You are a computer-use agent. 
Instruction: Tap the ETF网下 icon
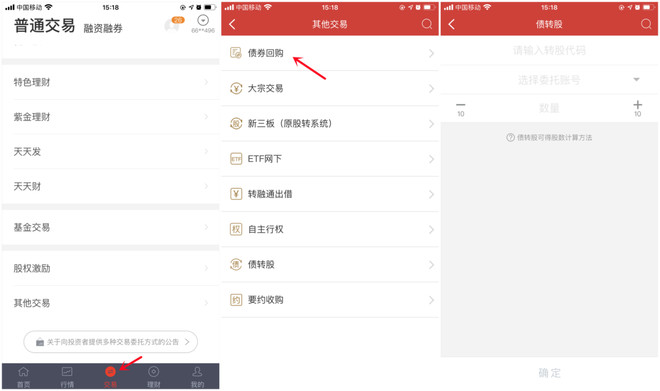[x=236, y=159]
